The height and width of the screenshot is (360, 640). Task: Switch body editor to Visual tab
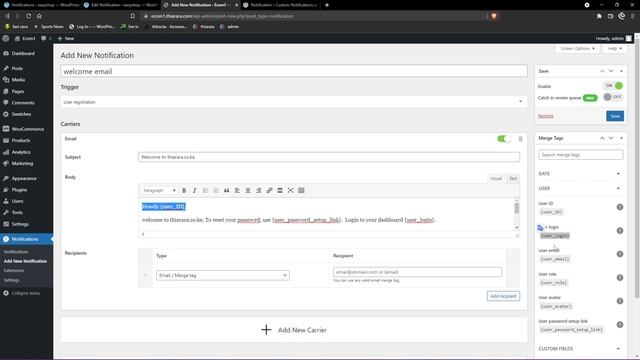click(496, 178)
